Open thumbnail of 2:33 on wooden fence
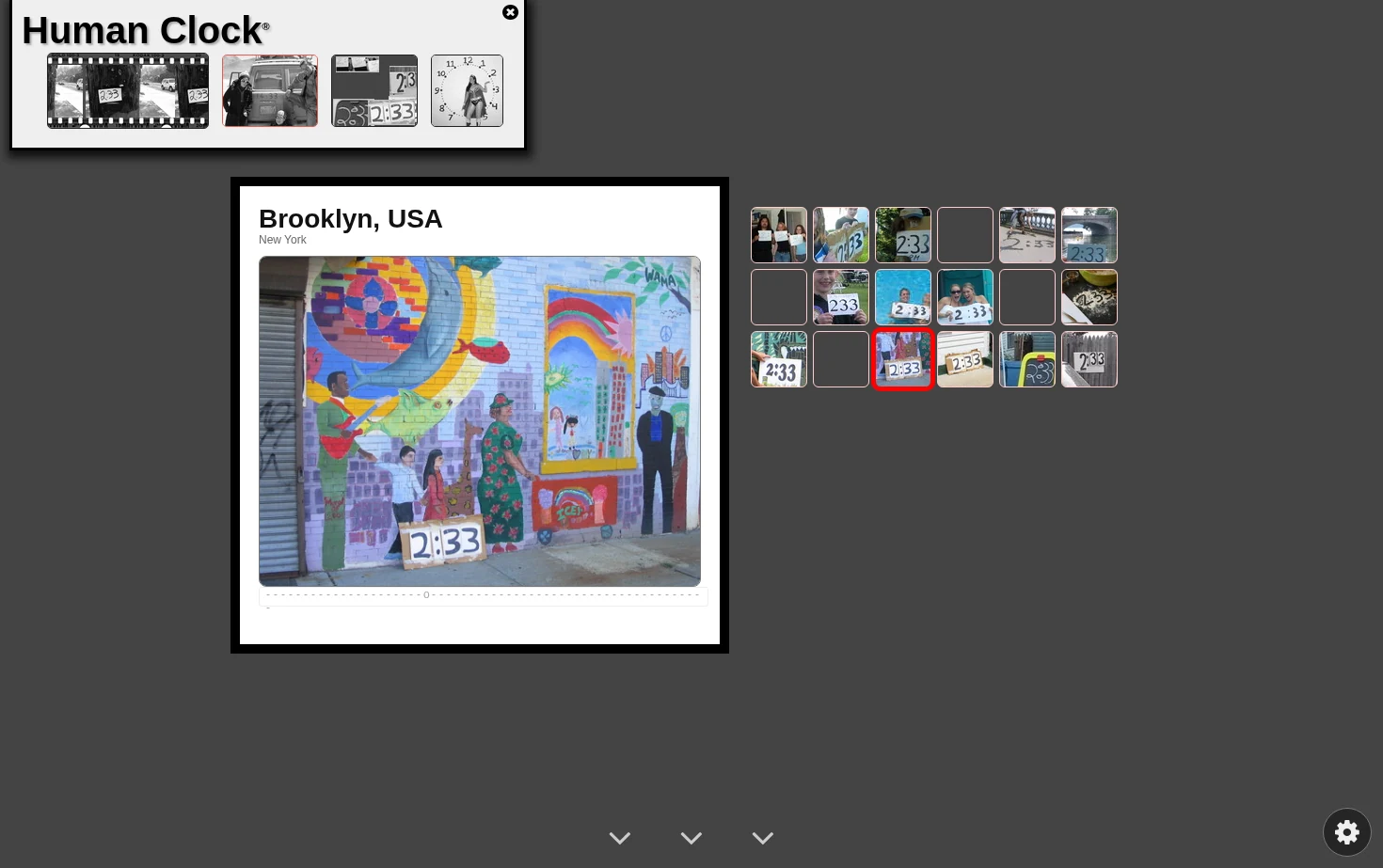The image size is (1383, 868). point(1089,359)
